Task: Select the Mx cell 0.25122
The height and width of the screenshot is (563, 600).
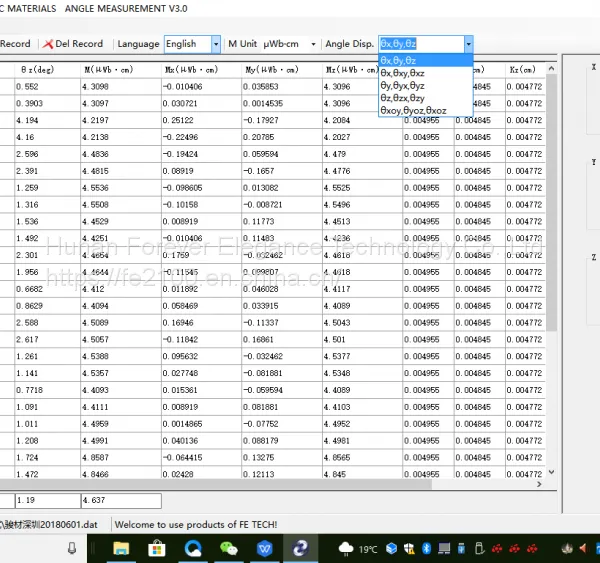Action: pos(201,121)
